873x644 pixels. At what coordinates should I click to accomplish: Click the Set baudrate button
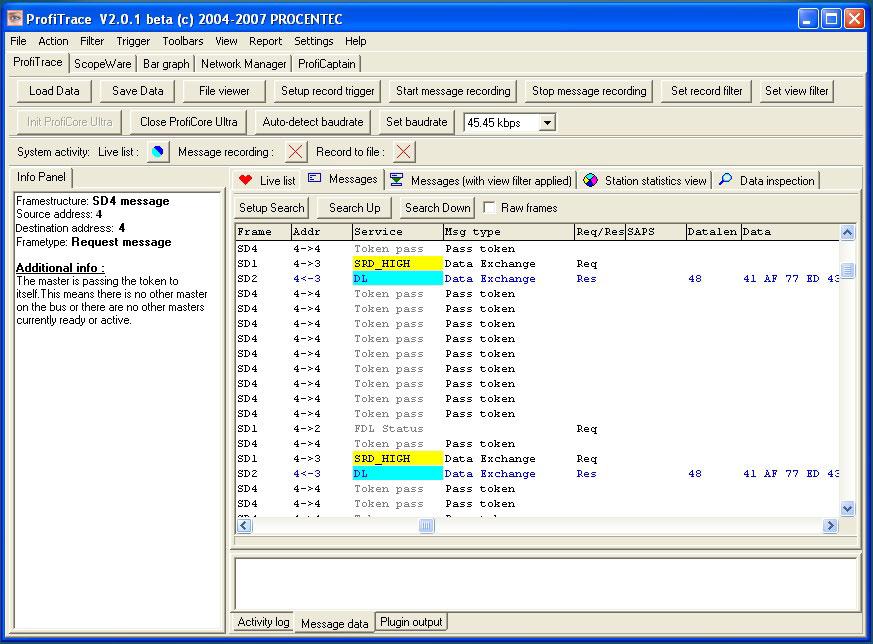coord(417,122)
